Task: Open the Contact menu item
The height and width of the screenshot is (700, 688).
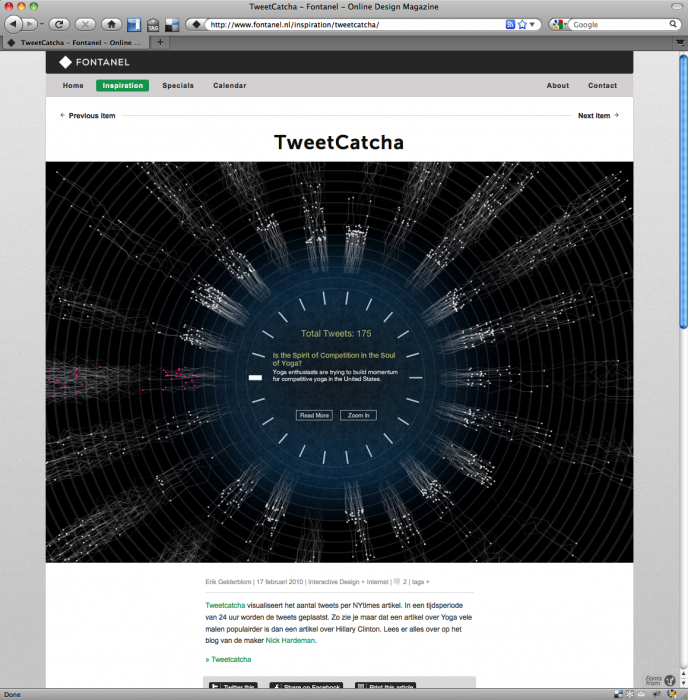Action: click(x=602, y=86)
